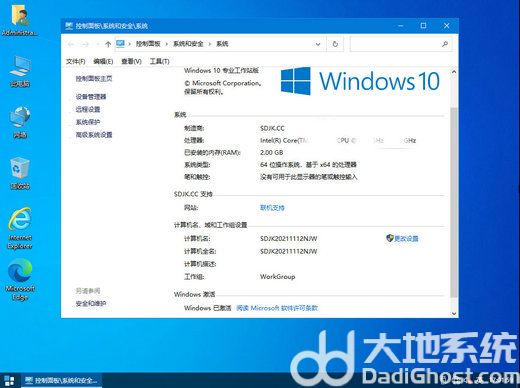The width and height of the screenshot is (520, 388).
Task: Click the computer icon in the address bar
Action: pyautogui.click(x=120, y=44)
